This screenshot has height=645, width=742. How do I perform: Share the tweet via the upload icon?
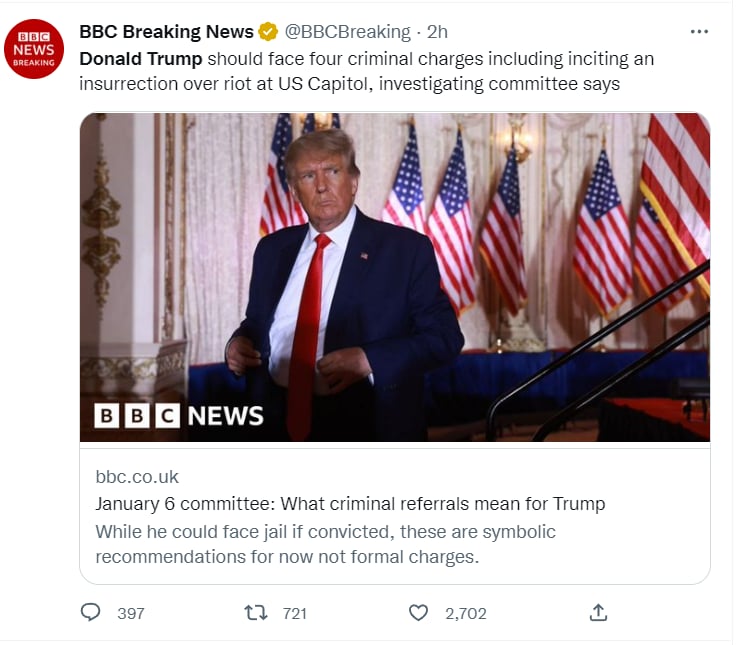click(x=598, y=612)
